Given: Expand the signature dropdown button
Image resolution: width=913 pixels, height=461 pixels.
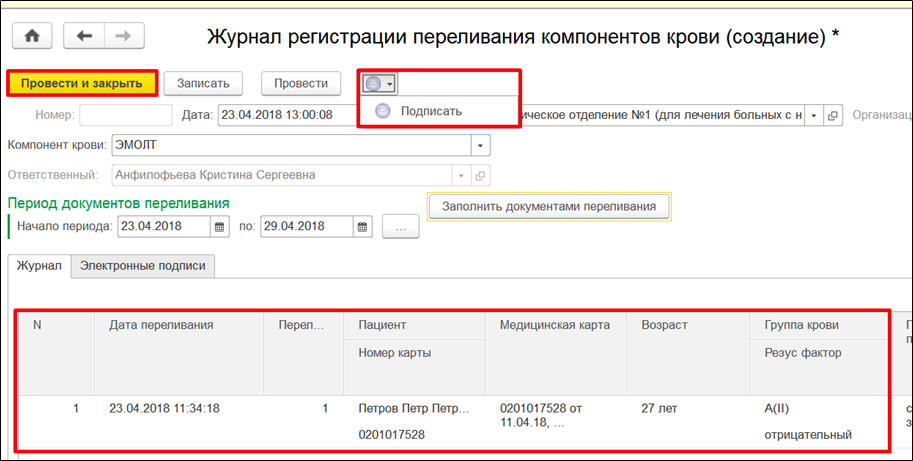Looking at the screenshot, I should pyautogui.click(x=380, y=84).
